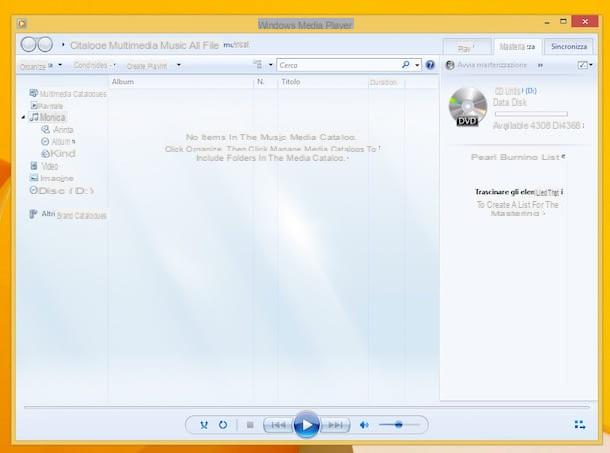This screenshot has height=453, width=610.
Task: Select Kind genre under Music
Action: point(58,154)
